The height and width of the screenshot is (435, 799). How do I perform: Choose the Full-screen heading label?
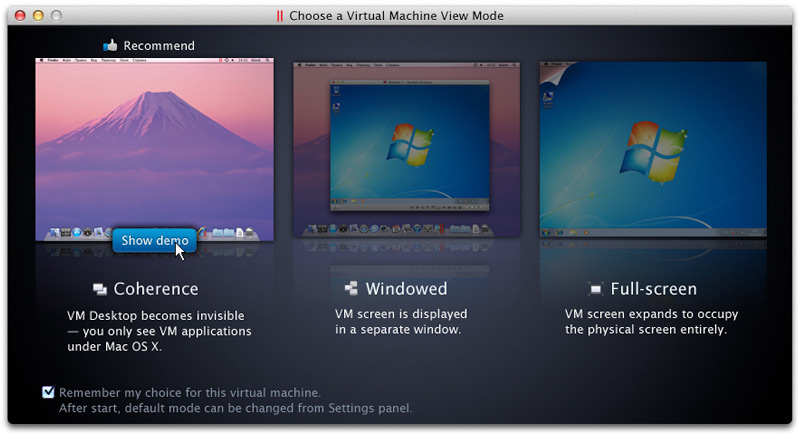[653, 289]
